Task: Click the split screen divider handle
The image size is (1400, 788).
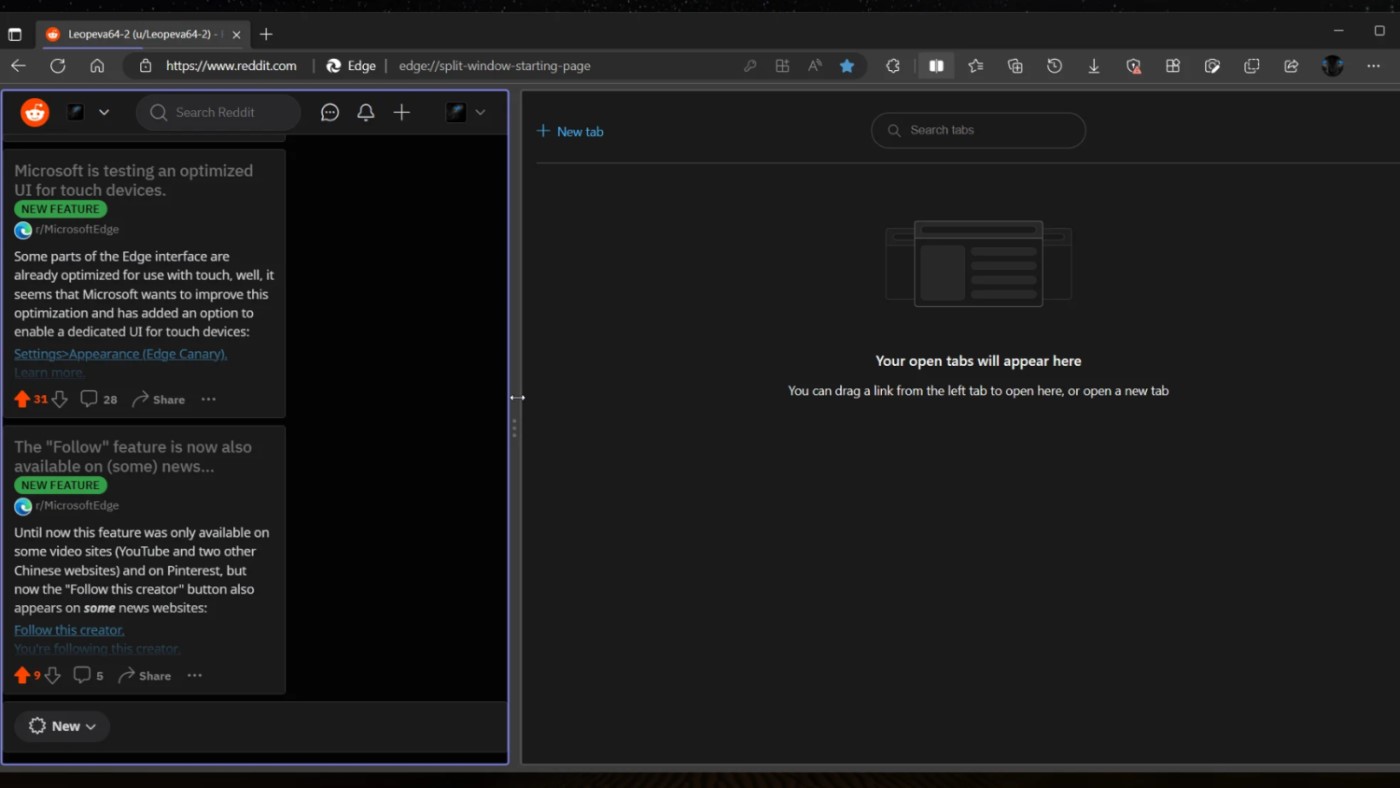Action: 514,428
